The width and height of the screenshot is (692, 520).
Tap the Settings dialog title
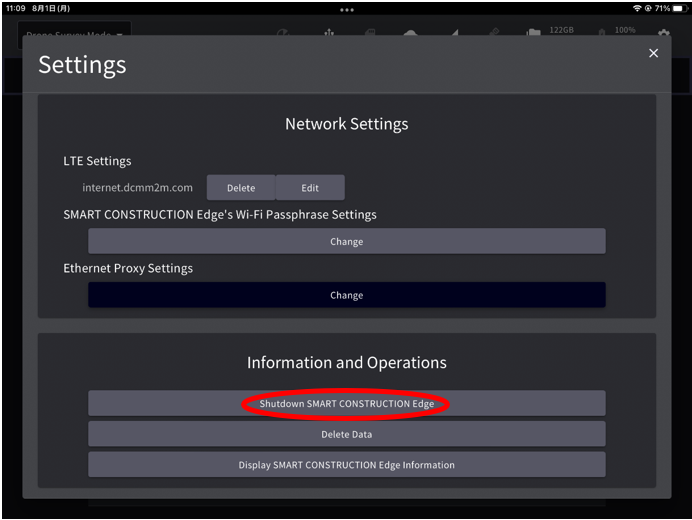click(x=82, y=65)
